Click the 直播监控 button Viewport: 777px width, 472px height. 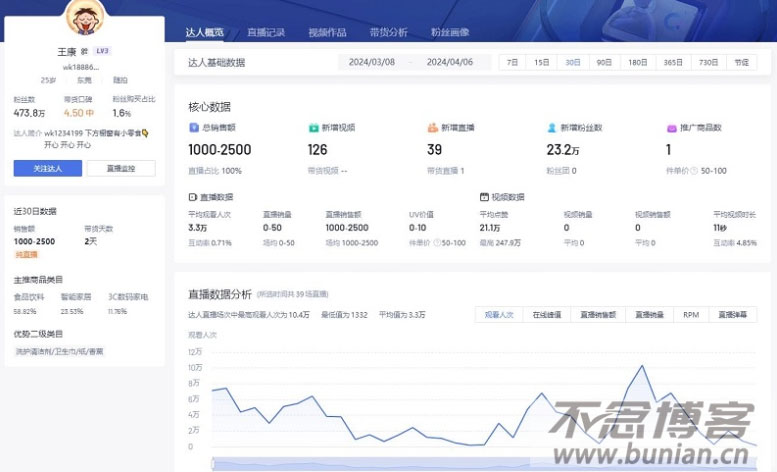pyautogui.click(x=121, y=168)
